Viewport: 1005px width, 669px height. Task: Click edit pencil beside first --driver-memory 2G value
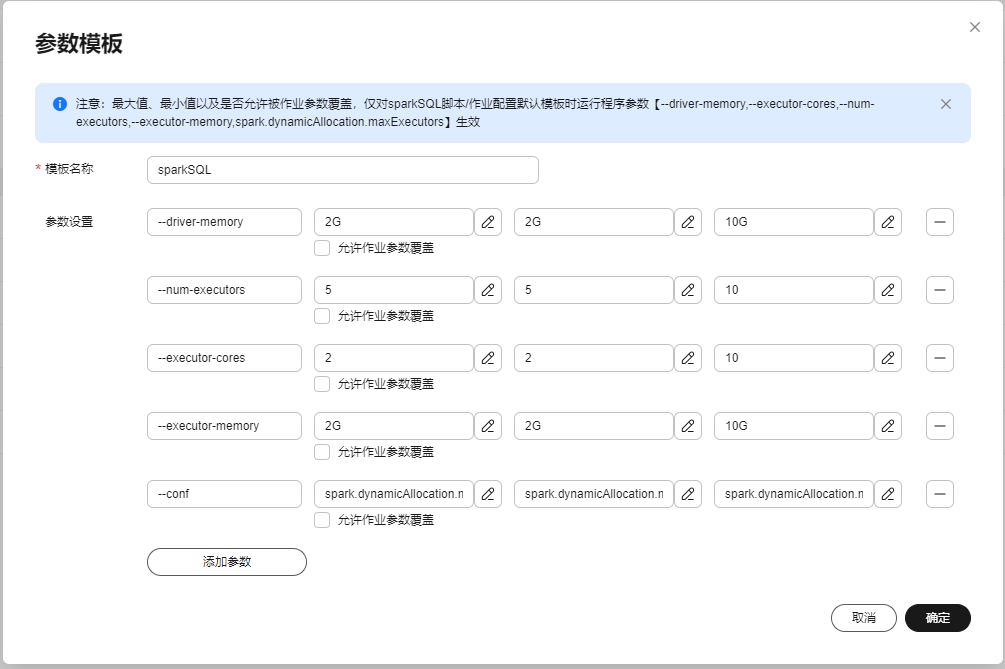pyautogui.click(x=488, y=222)
